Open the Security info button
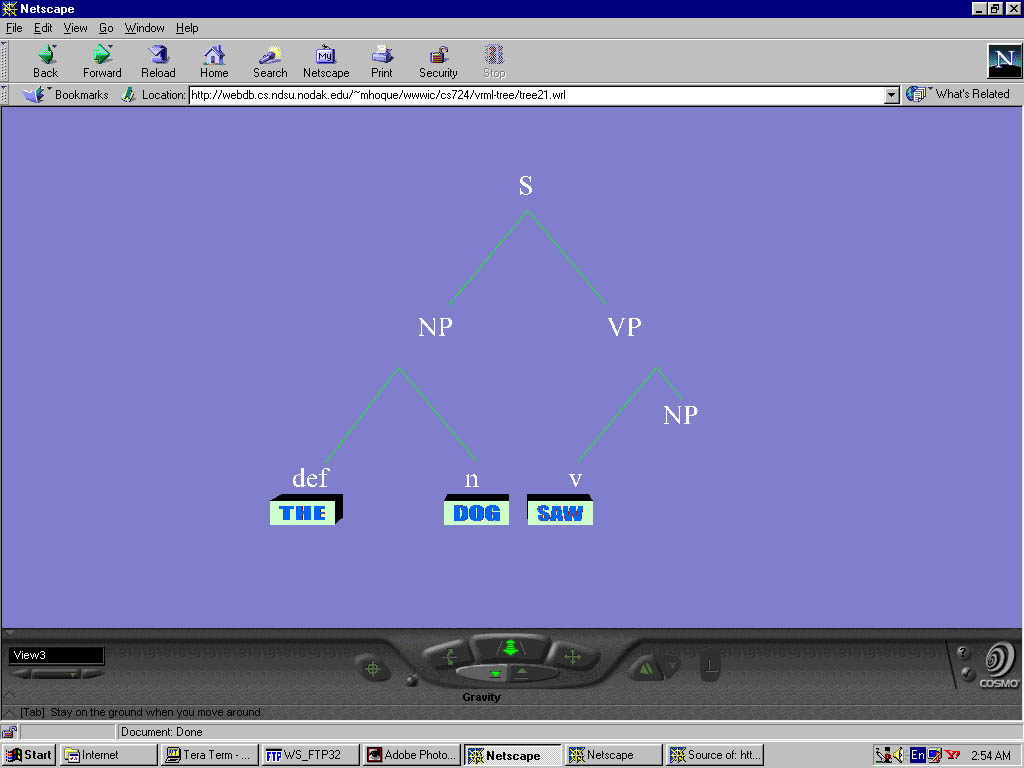 tap(438, 61)
